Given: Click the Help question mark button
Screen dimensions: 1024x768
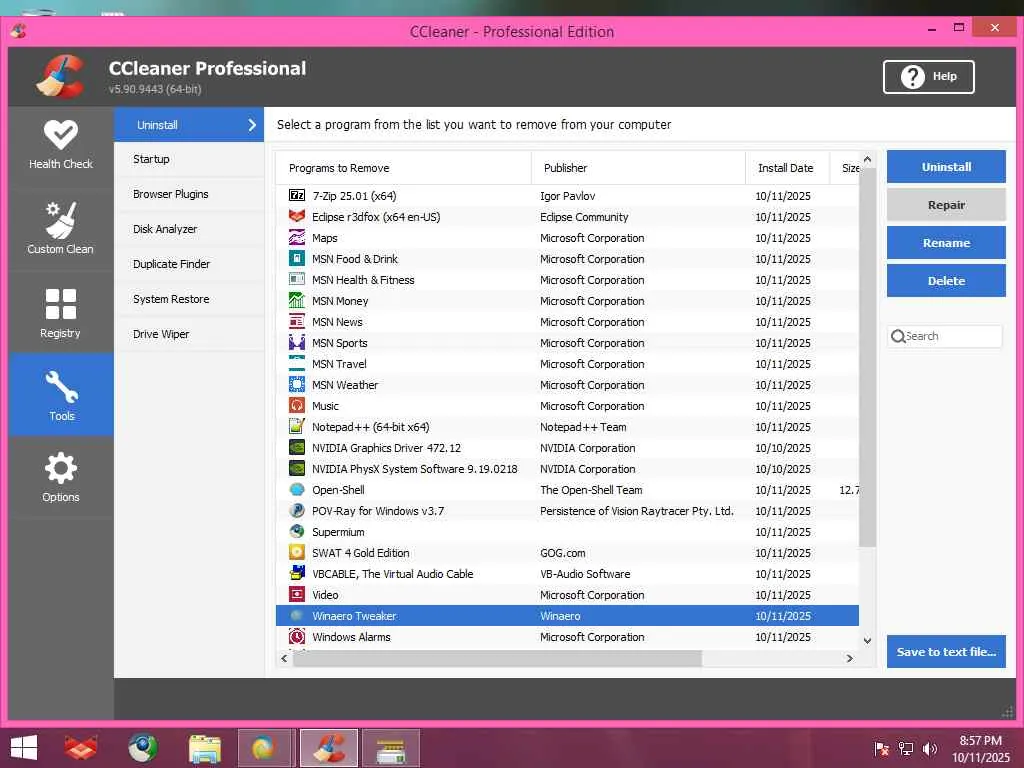Looking at the screenshot, I should click(x=928, y=77).
